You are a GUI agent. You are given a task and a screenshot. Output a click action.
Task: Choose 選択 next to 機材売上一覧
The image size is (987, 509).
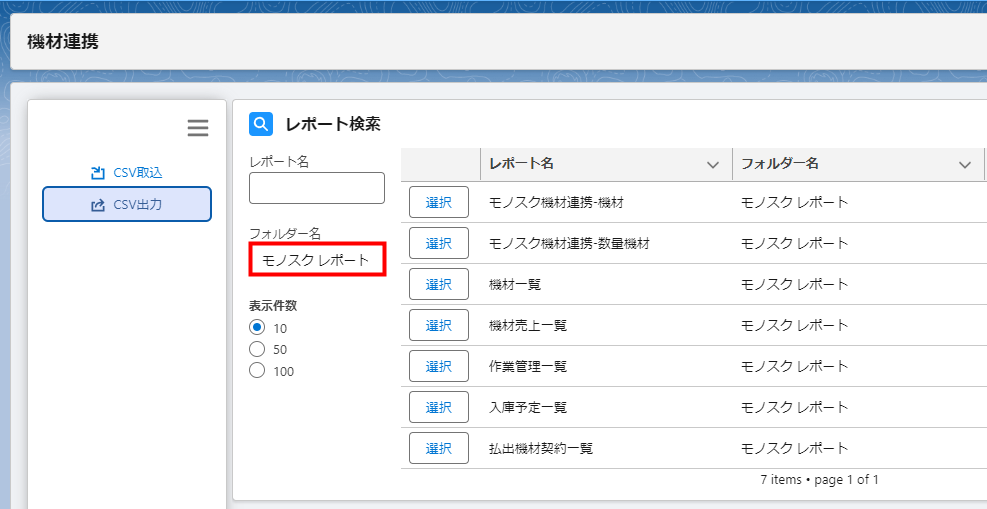[x=438, y=325]
